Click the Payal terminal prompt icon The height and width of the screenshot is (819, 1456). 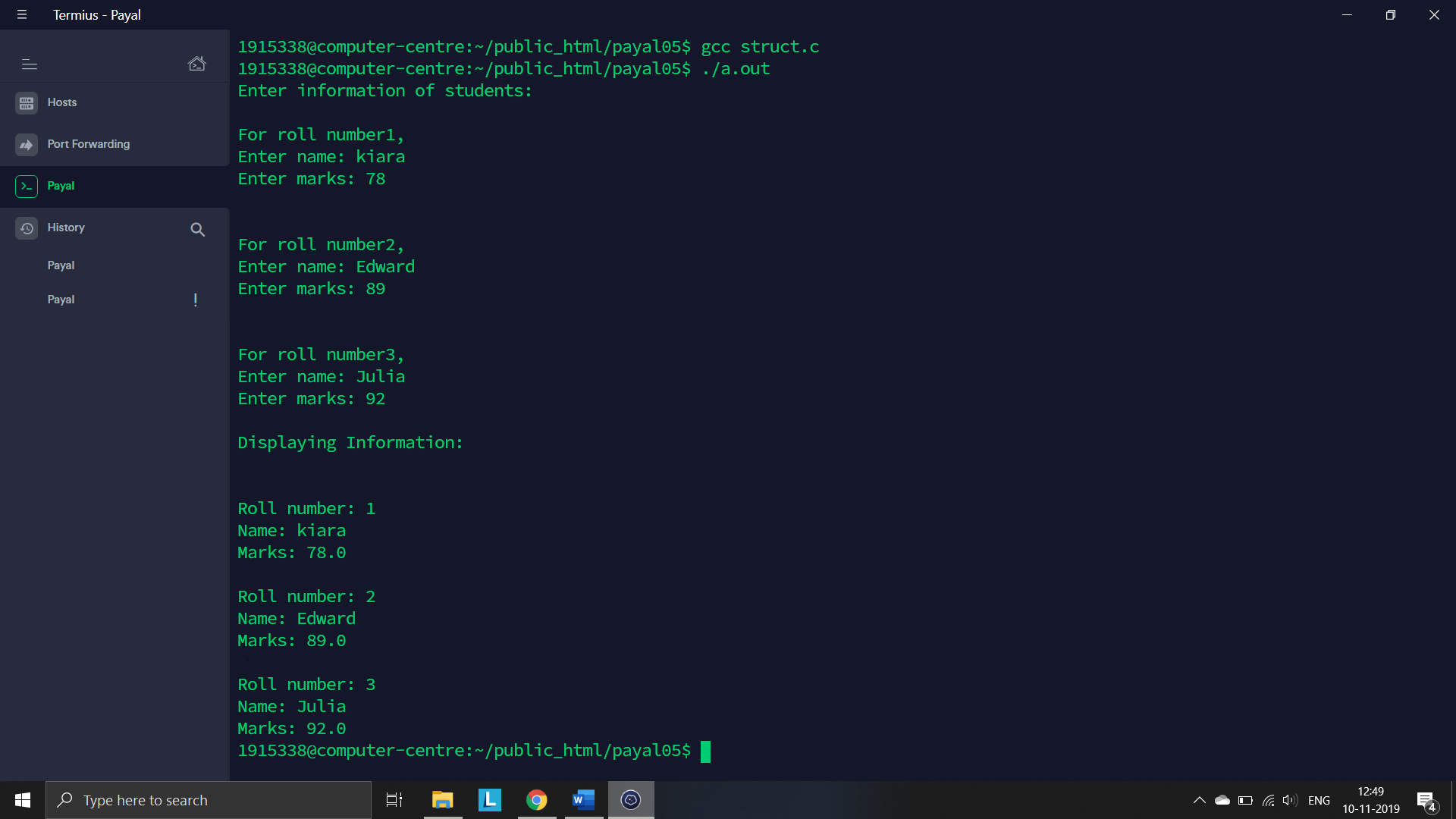[x=27, y=187]
